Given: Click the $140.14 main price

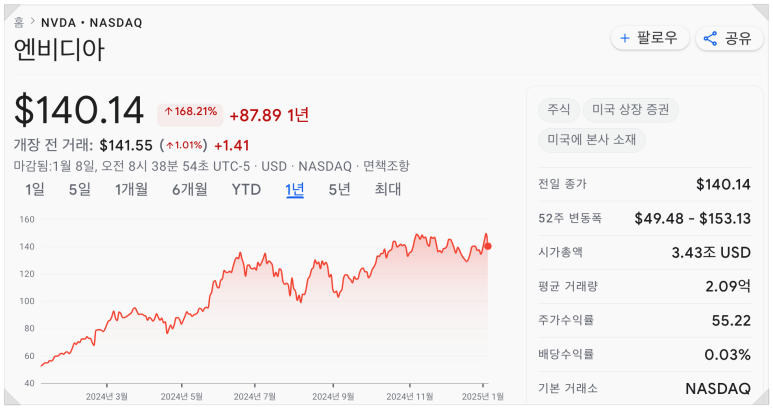Looking at the screenshot, I should pos(79,110).
